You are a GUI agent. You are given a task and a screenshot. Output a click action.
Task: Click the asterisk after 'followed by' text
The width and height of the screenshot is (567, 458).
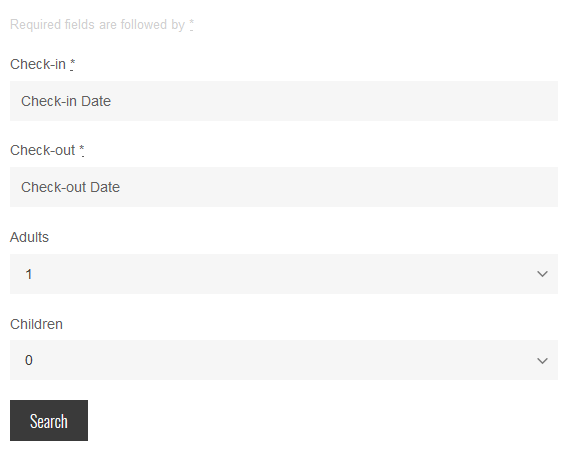tap(191, 25)
